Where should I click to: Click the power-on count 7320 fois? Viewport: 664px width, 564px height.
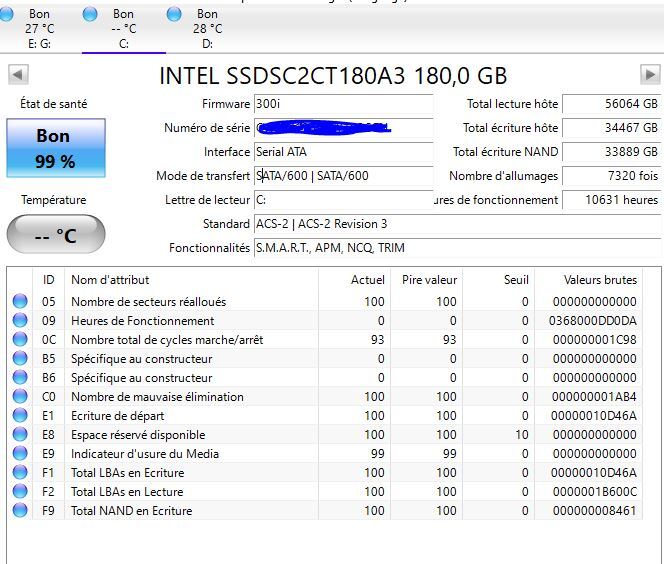click(x=611, y=176)
